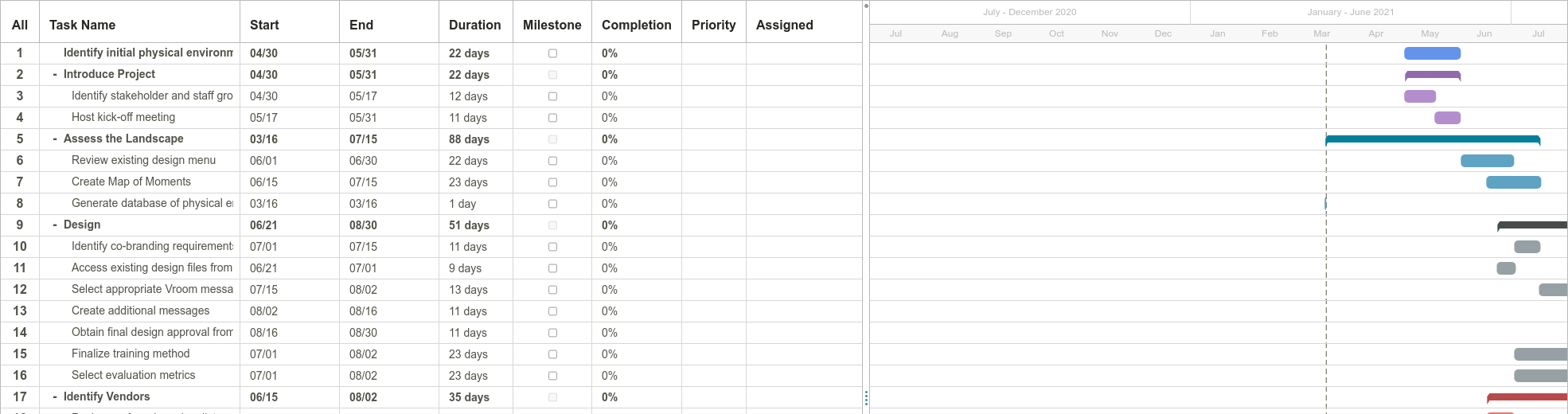Enable milestone for Finalize training method
The width and height of the screenshot is (1568, 414).
[x=552, y=354]
